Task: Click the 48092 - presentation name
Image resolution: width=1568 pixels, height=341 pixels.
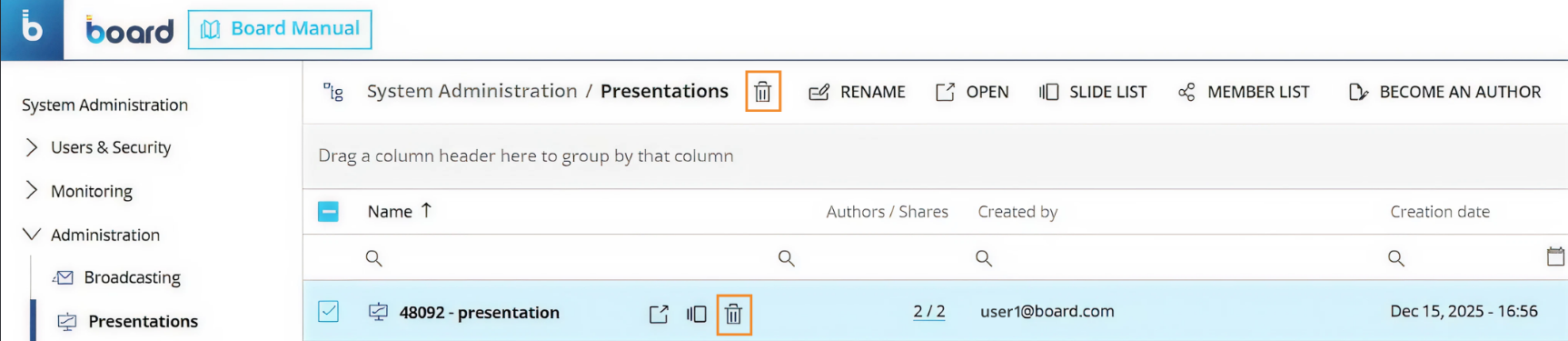Action: tap(480, 312)
